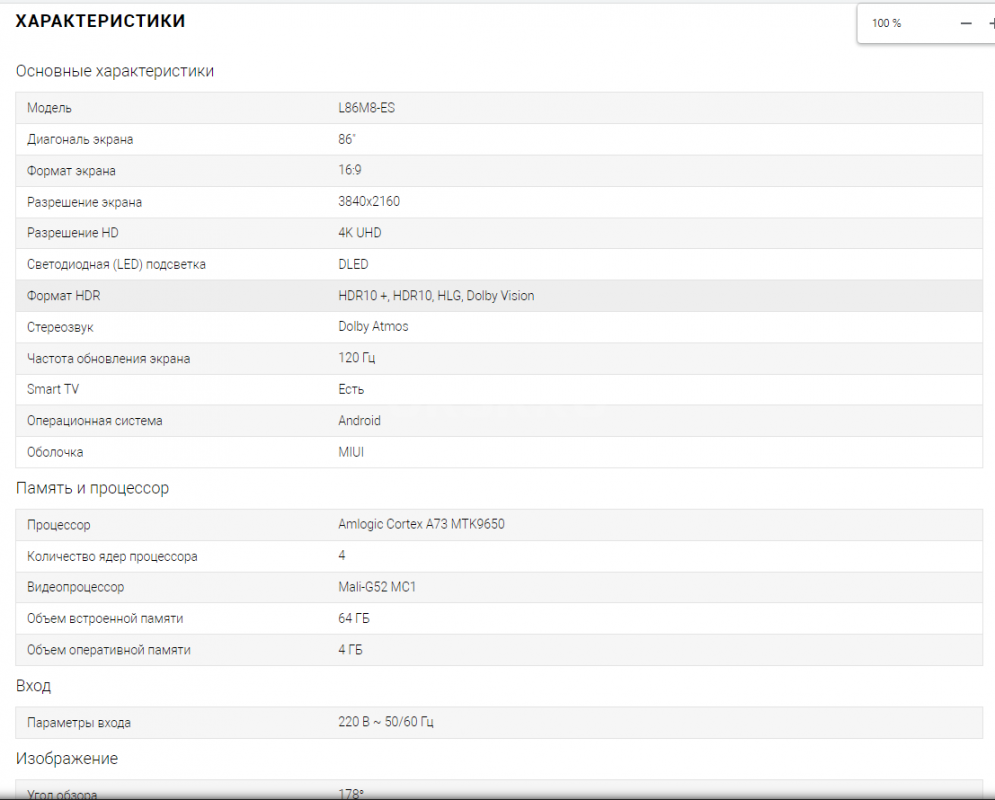
Task: Click the zoom in plus button
Action: pyautogui.click(x=990, y=23)
